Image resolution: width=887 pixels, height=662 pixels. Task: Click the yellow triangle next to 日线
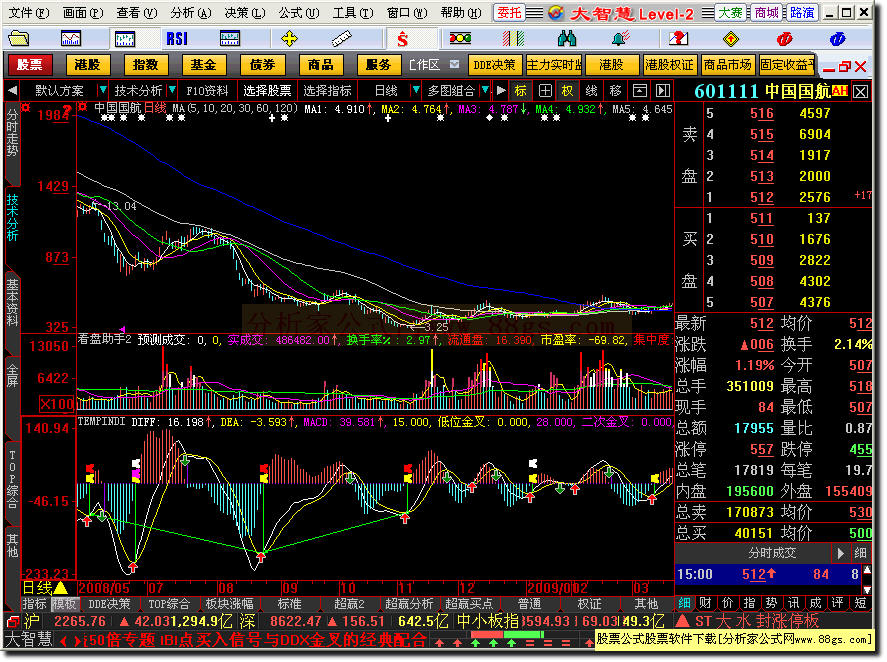pos(60,588)
